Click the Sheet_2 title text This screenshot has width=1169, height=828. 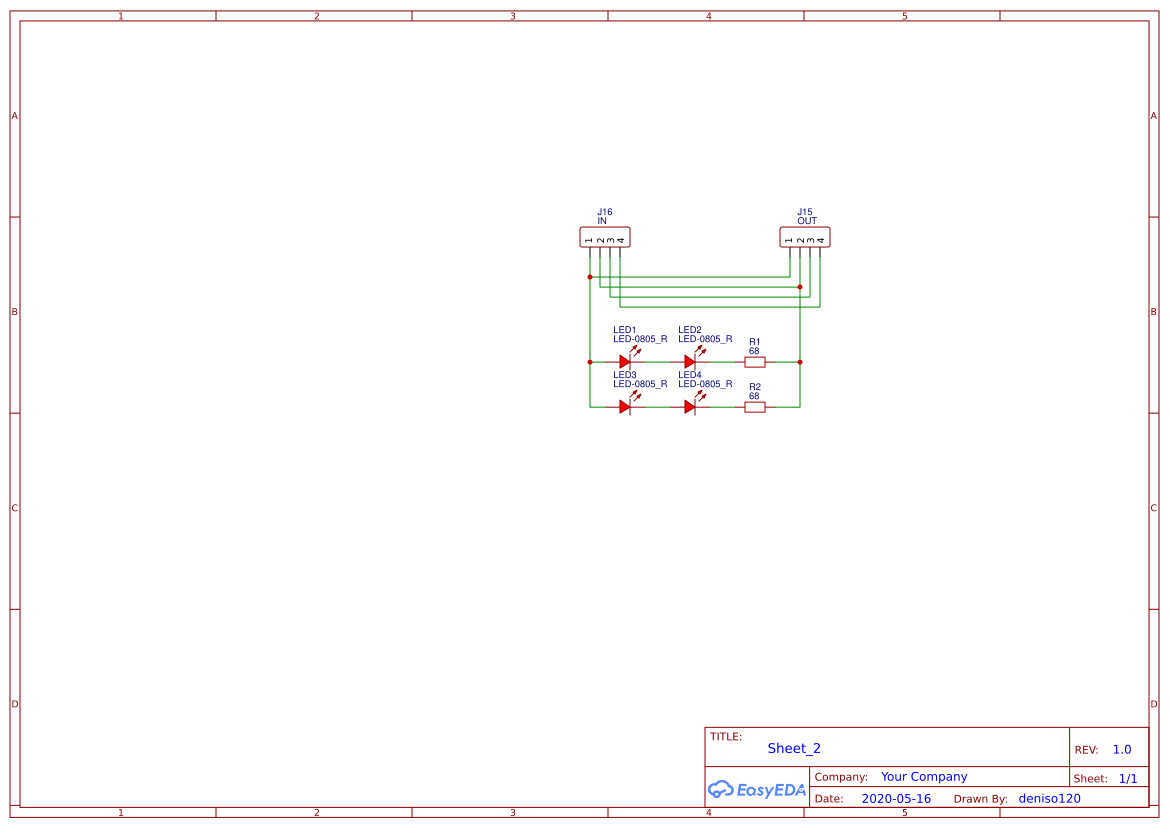coord(793,748)
